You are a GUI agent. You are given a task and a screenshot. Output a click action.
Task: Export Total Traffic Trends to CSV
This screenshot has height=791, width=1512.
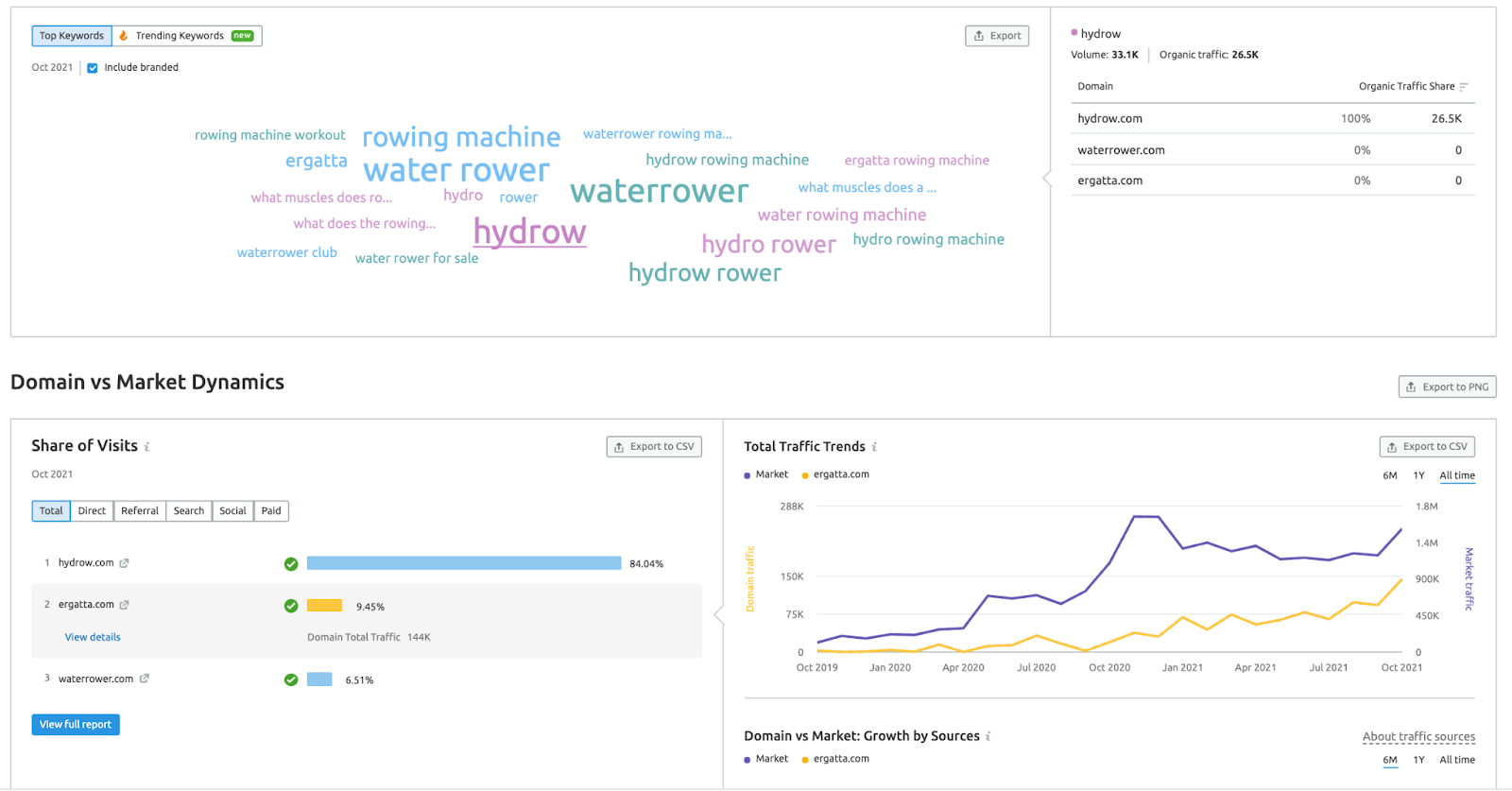[x=1427, y=447]
